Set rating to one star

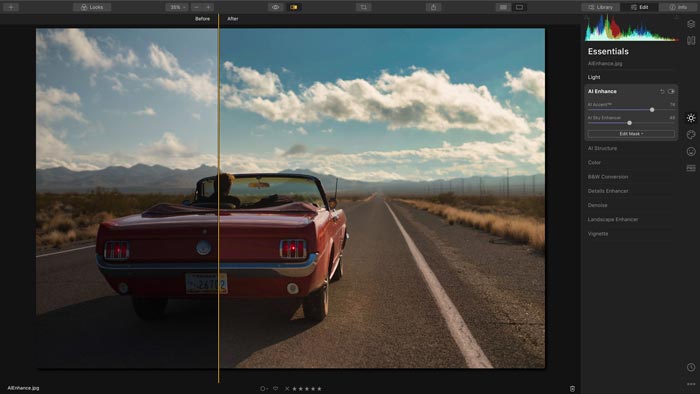294,389
